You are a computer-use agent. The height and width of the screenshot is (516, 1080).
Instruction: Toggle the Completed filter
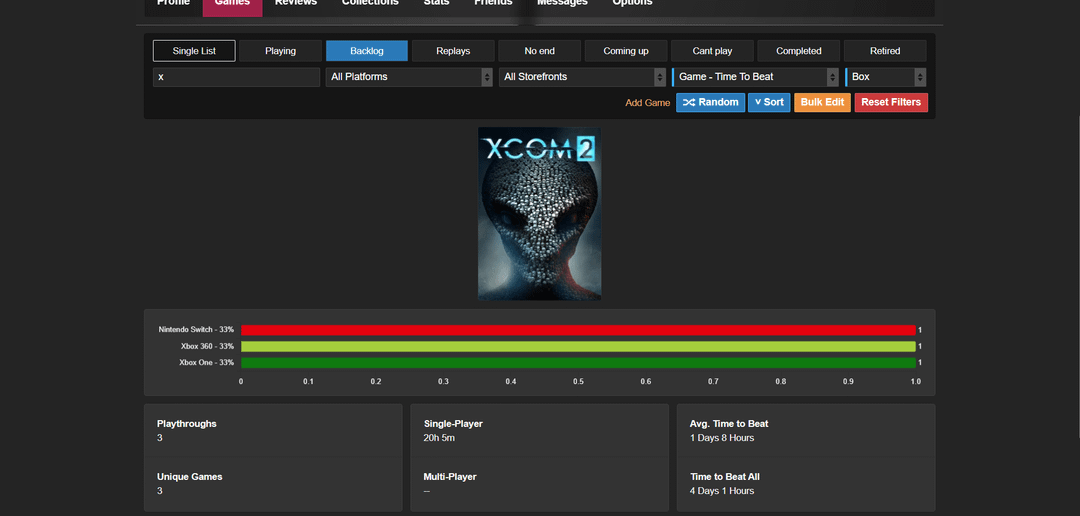pos(798,51)
